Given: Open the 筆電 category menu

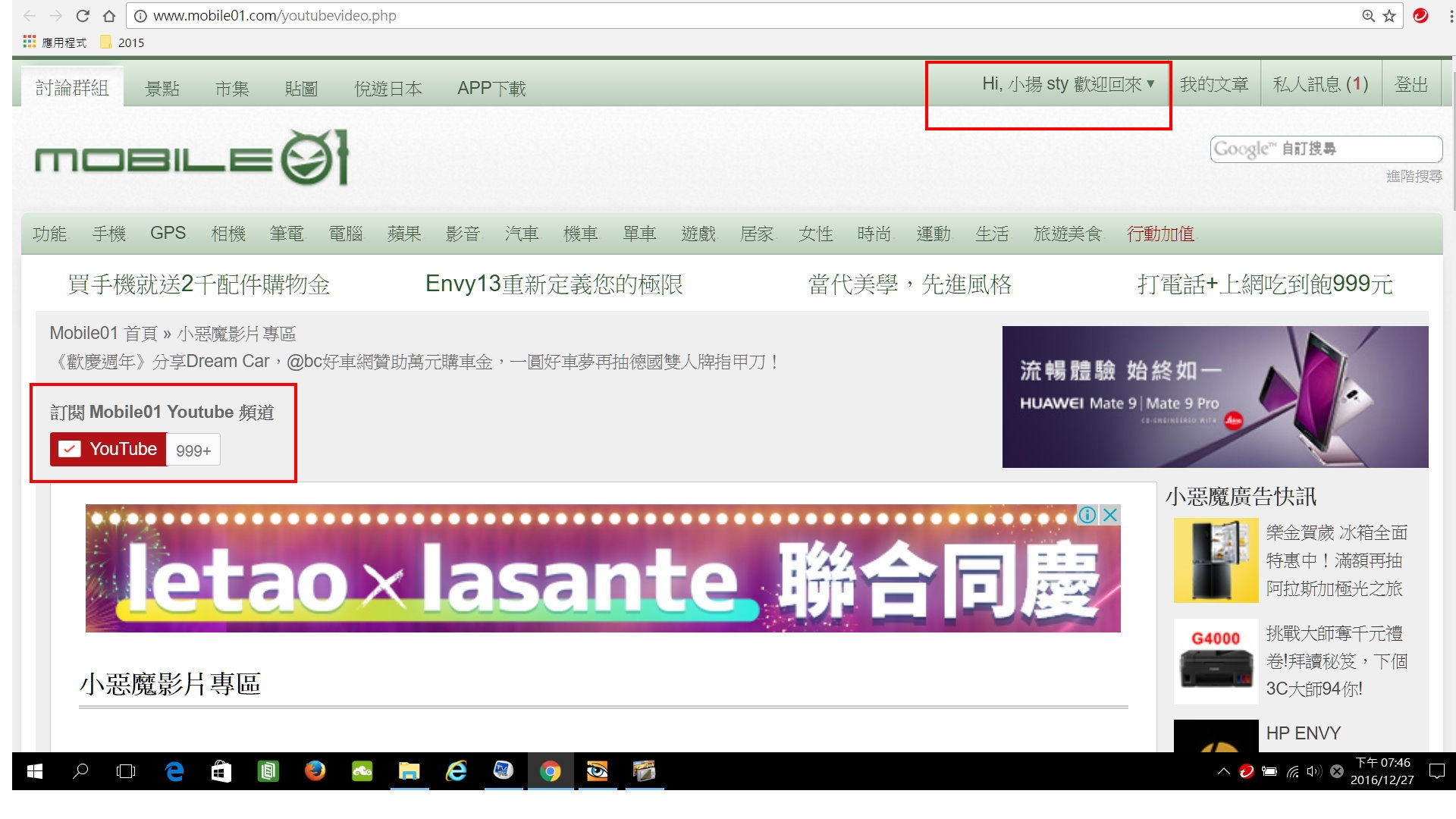Looking at the screenshot, I should click(x=287, y=234).
